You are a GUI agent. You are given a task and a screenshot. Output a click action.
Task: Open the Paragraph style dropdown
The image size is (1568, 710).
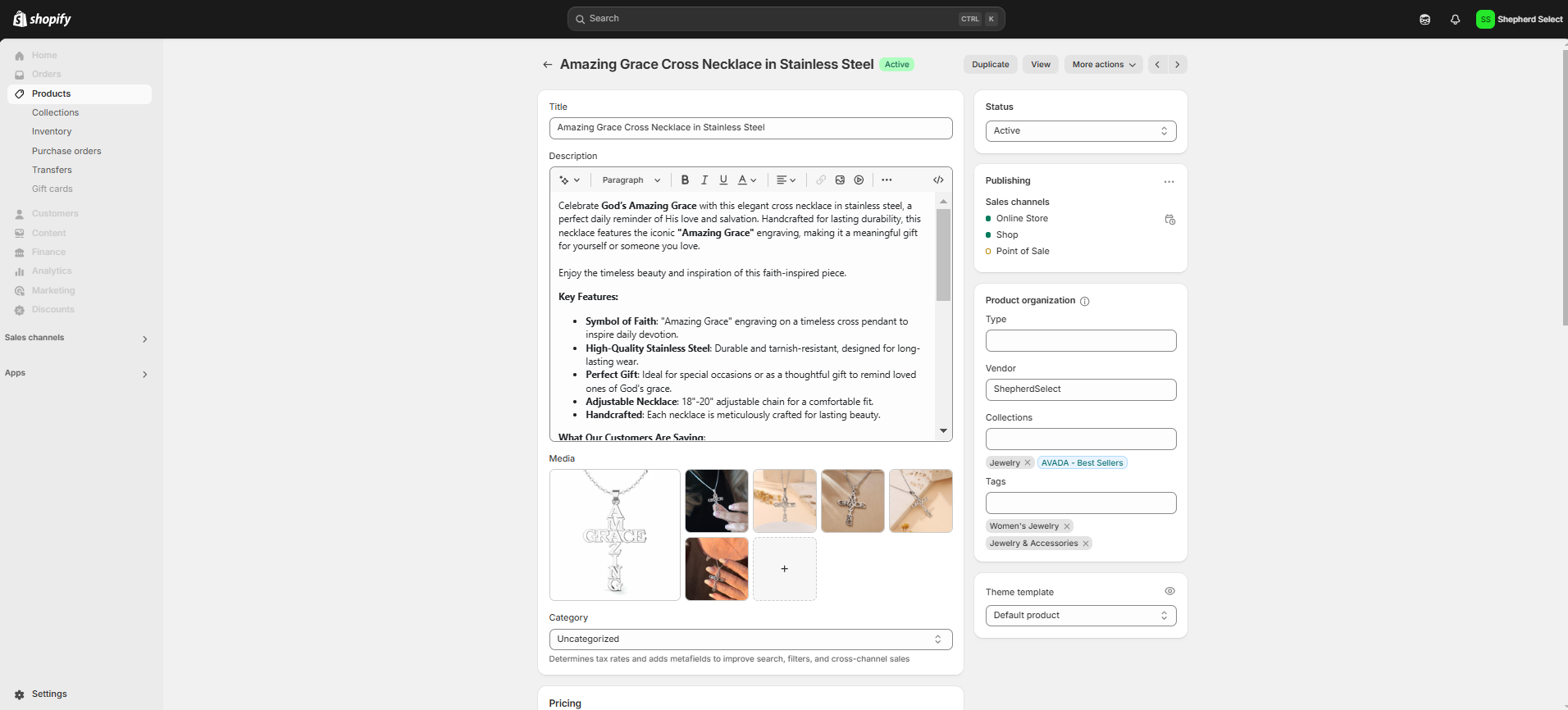click(x=631, y=180)
